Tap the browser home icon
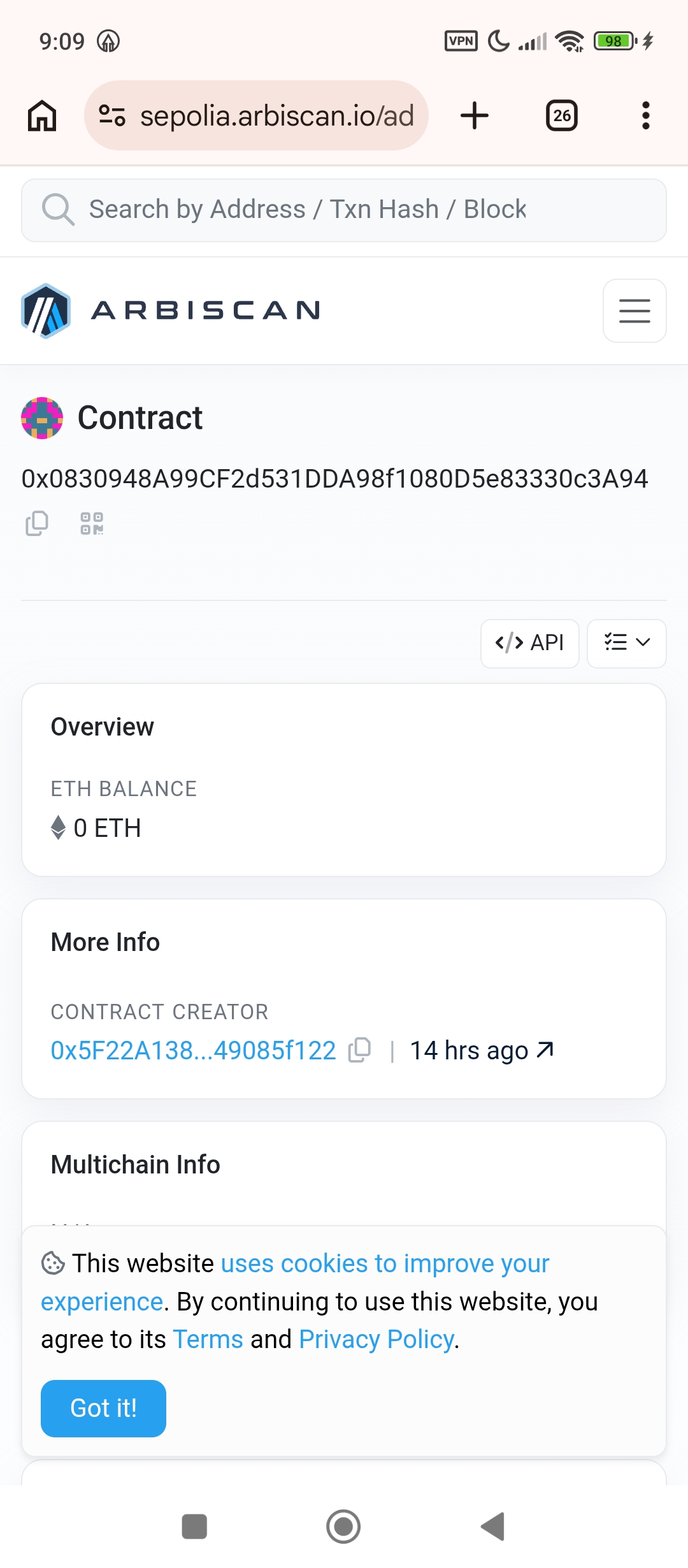Viewport: 688px width, 1568px height. tap(42, 116)
